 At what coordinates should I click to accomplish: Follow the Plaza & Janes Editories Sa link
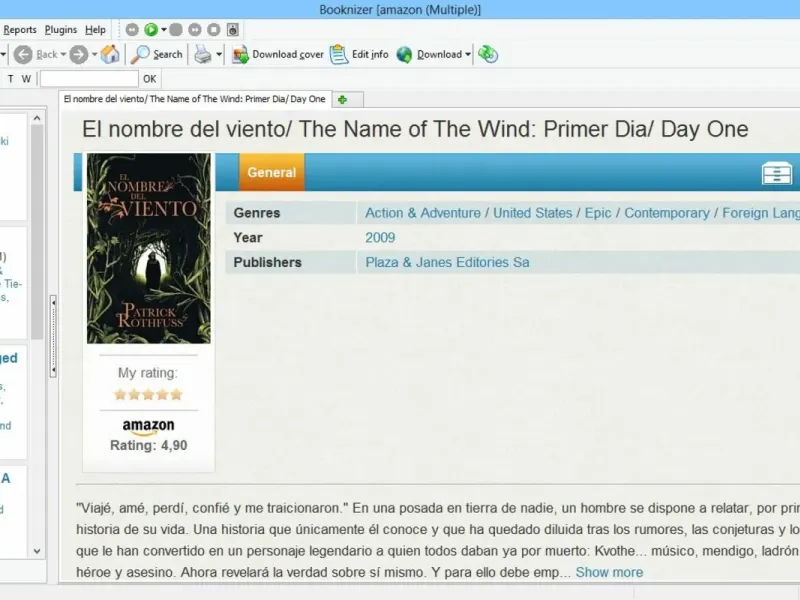click(447, 262)
